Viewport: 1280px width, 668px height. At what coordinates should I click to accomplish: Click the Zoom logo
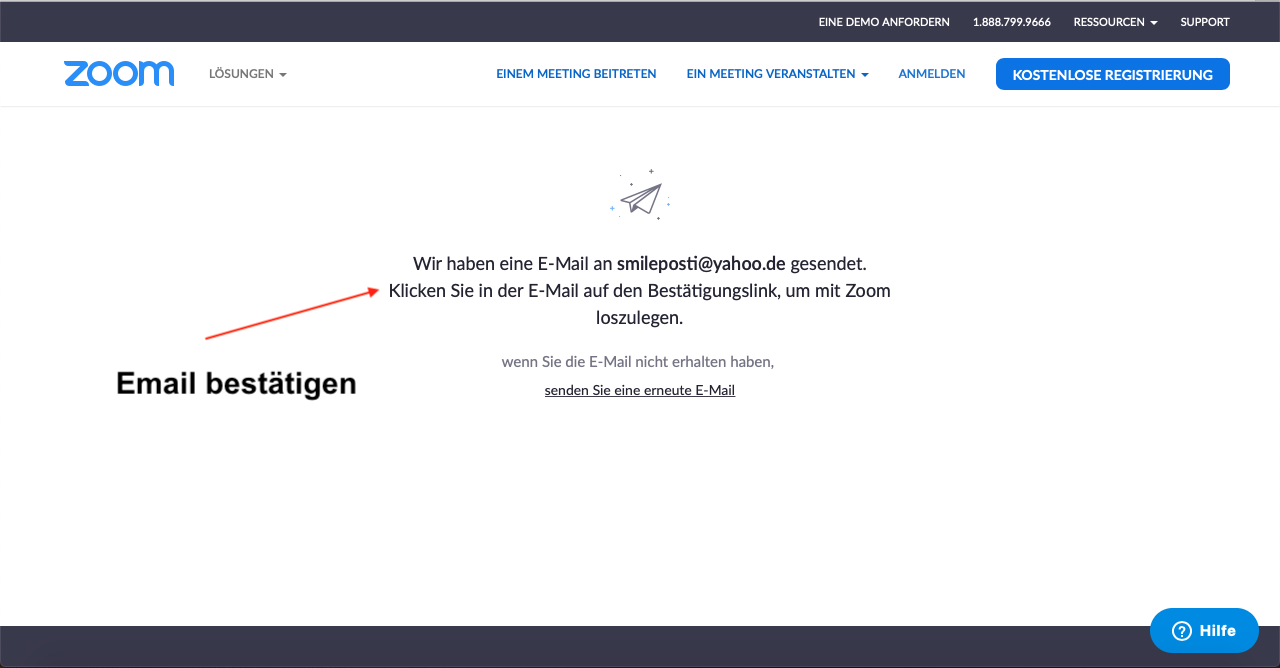point(119,74)
